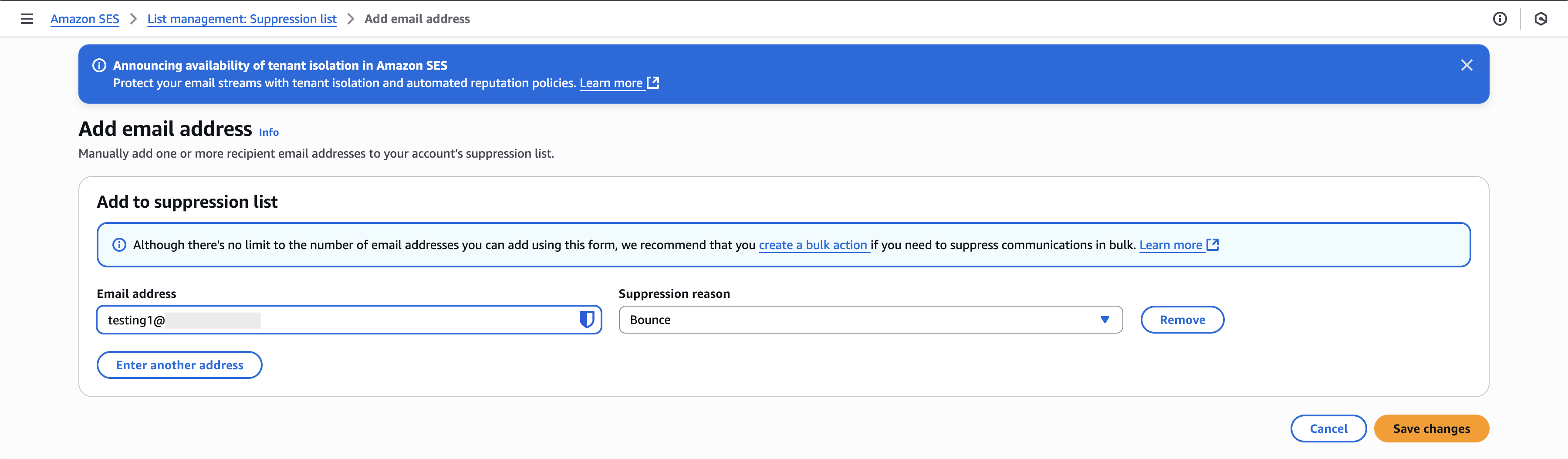Click the Bitwarden shield icon in email field
Viewport: 1568px width, 459px height.
(x=586, y=320)
